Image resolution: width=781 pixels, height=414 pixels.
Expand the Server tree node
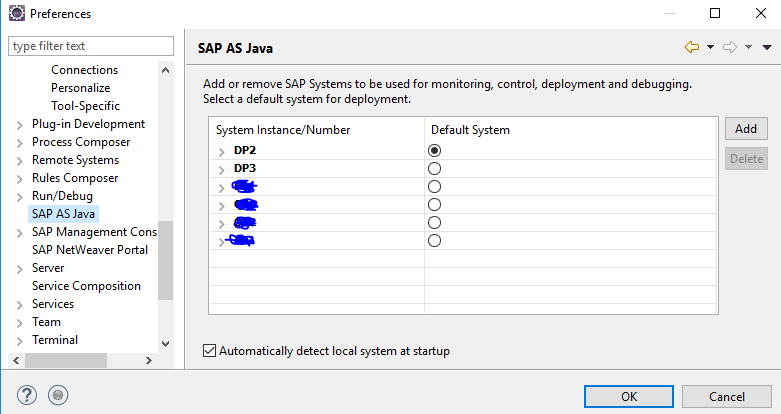click(19, 269)
